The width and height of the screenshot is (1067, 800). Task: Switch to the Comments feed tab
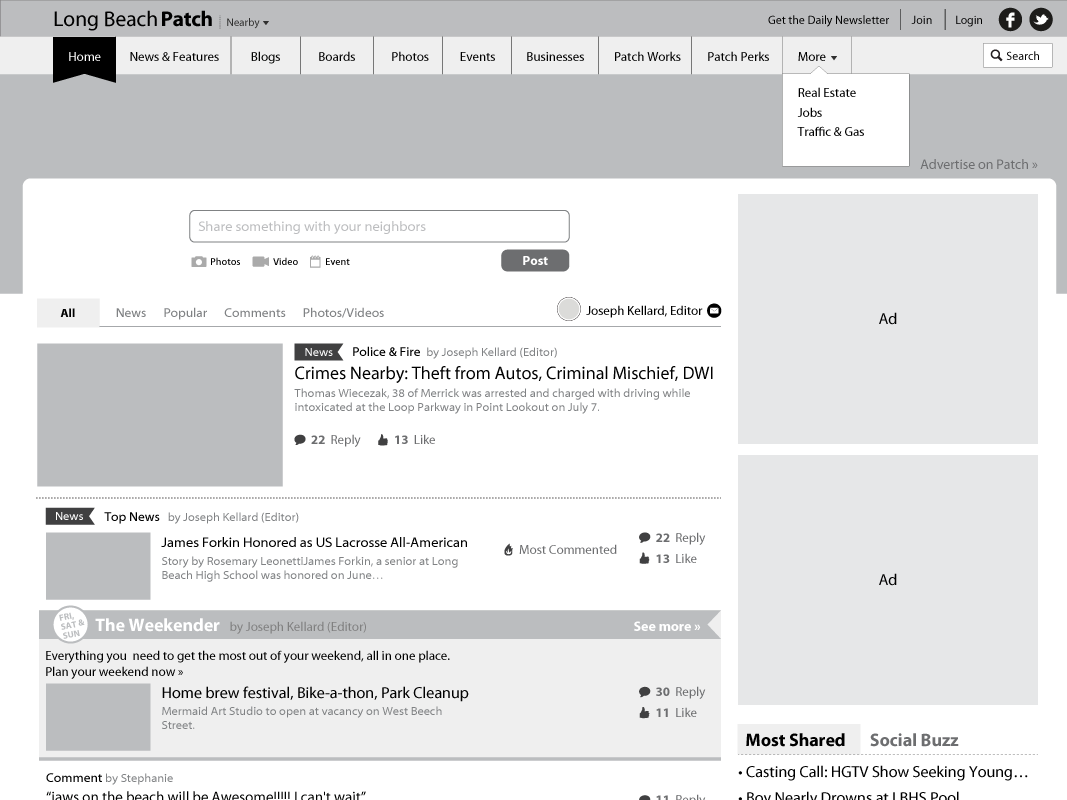[x=255, y=313]
